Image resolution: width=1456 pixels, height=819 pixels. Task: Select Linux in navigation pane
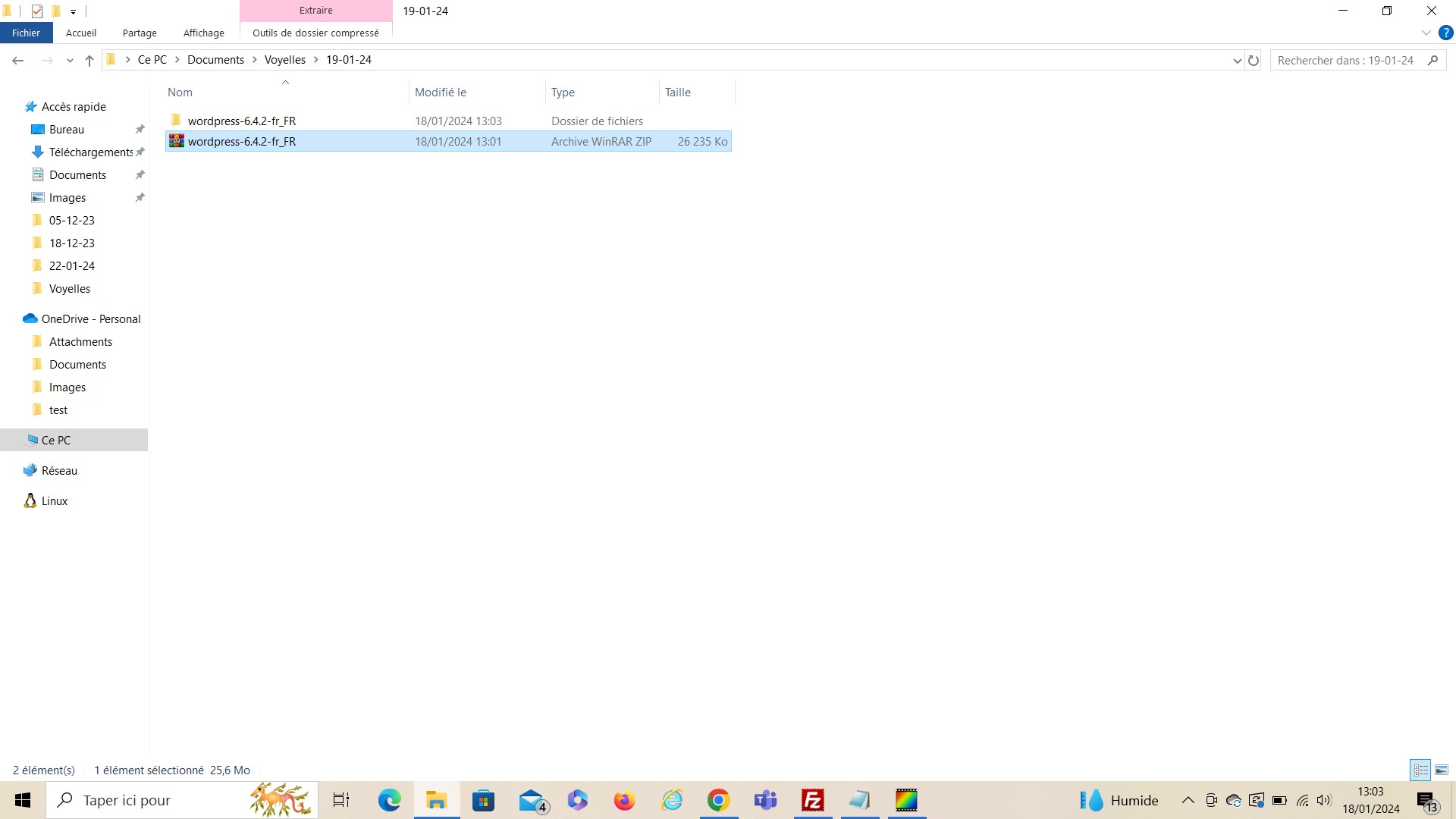tap(55, 501)
